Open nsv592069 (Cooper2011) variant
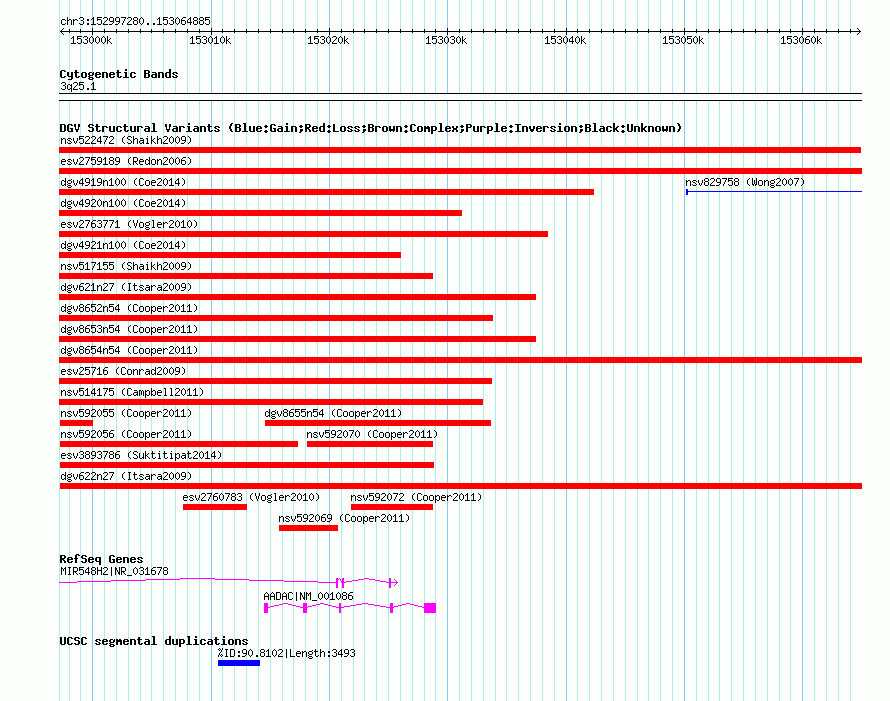The width and height of the screenshot is (890, 701). pos(308,528)
